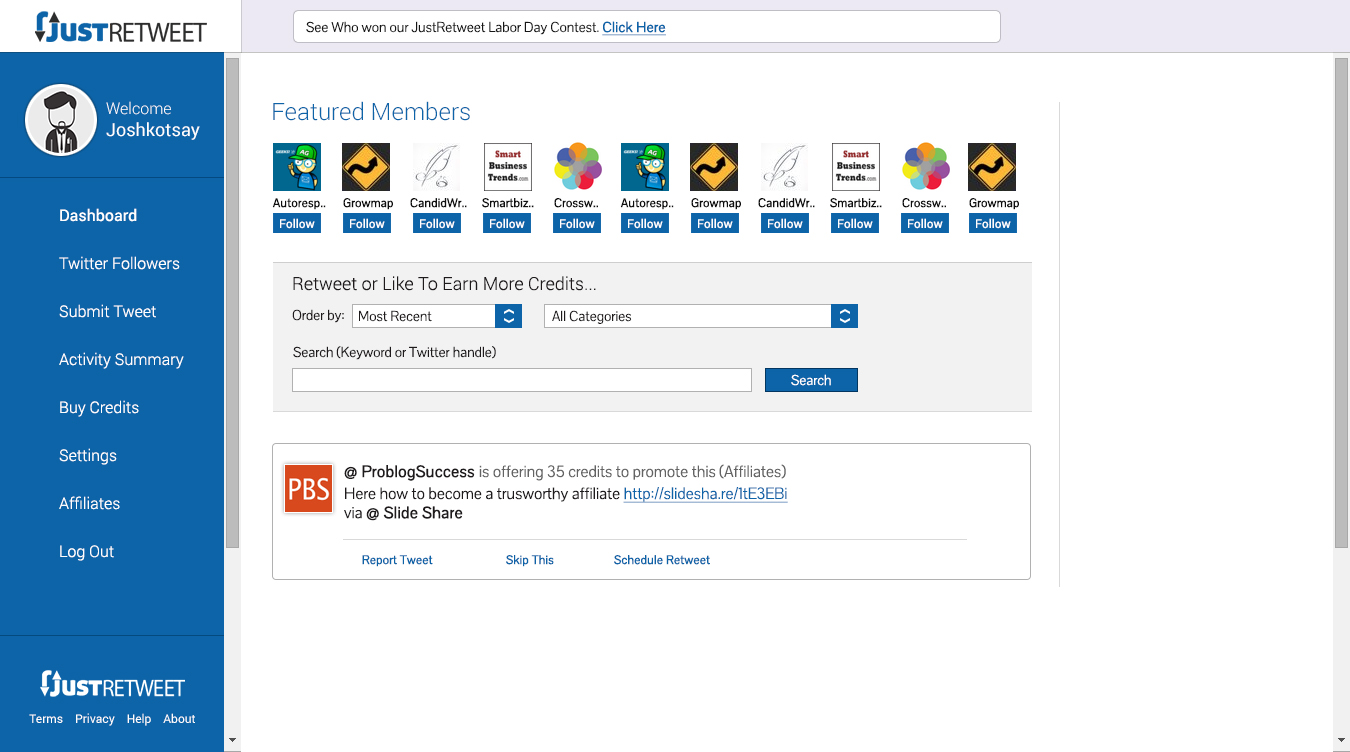Focus the keyword or Twitter handle search field
The image size is (1350, 752).
click(521, 380)
